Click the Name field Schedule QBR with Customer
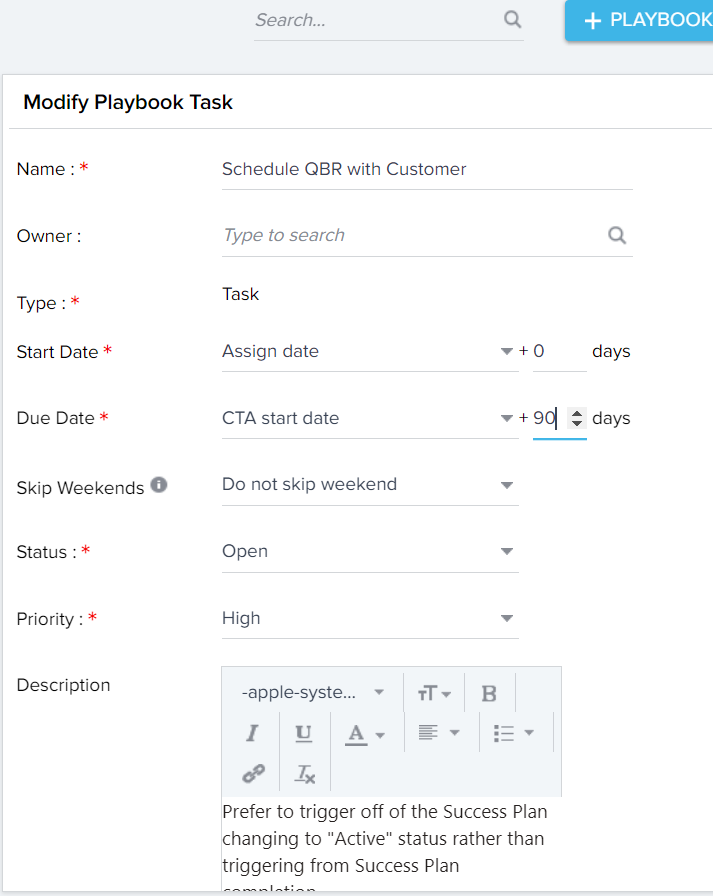The width and height of the screenshot is (713, 896). point(427,170)
